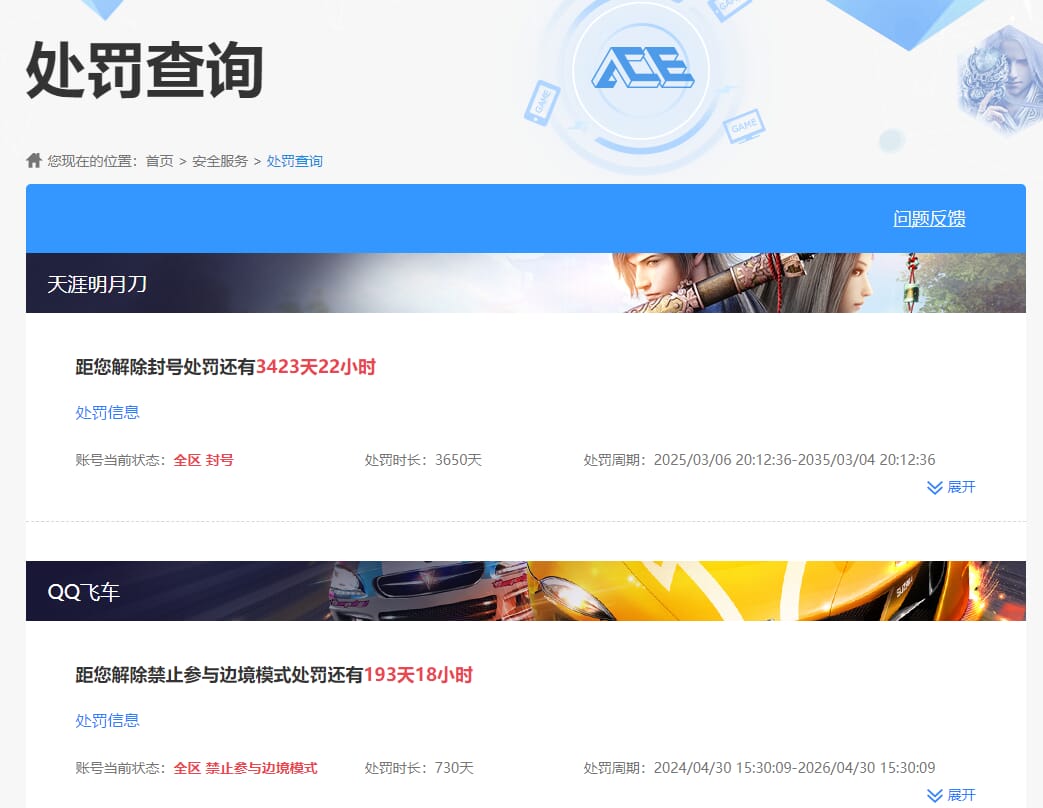Click the 全区 禁止参与边境模式 status text
The width and height of the screenshot is (1043, 808).
pyautogui.click(x=245, y=768)
